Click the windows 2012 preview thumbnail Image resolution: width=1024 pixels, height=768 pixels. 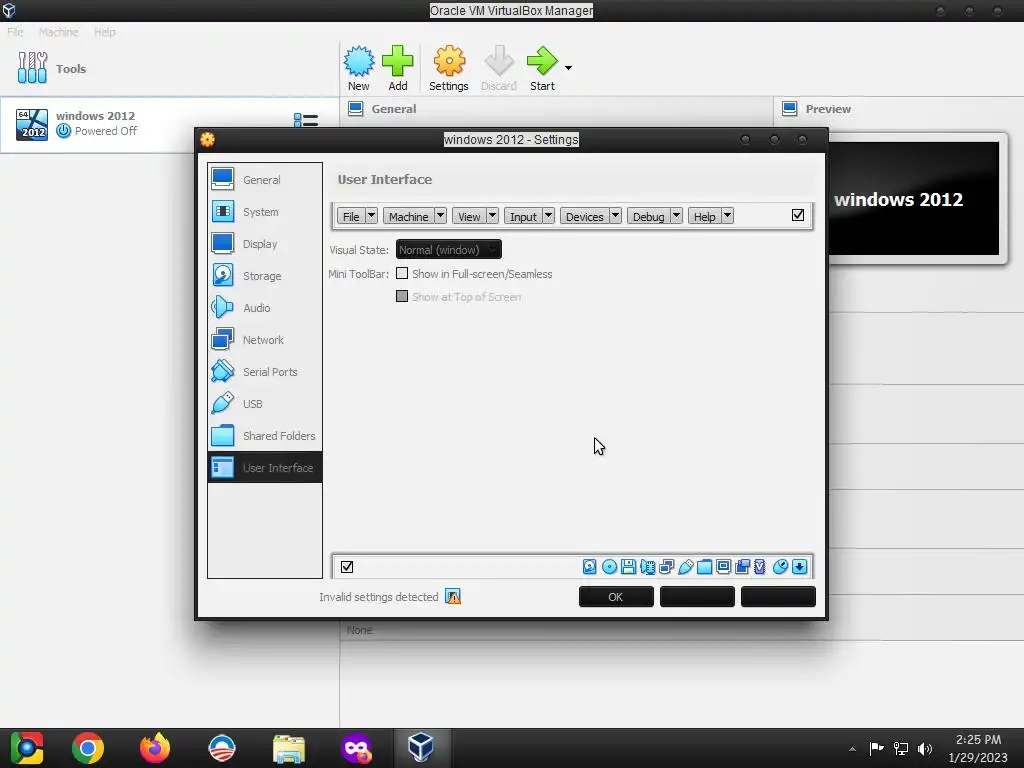[914, 199]
